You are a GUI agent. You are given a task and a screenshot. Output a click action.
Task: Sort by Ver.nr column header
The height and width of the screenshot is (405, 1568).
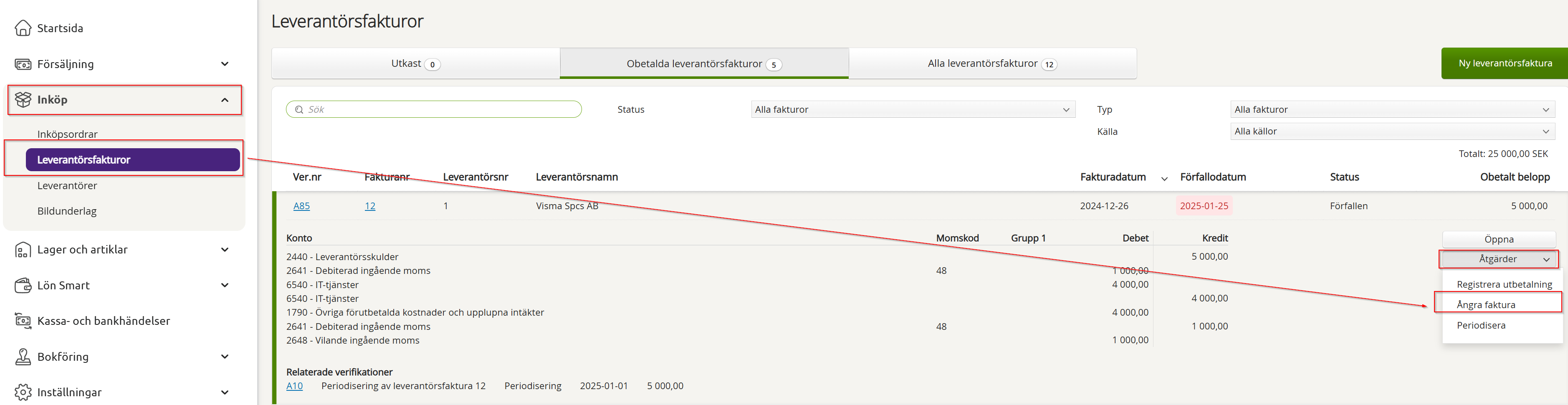click(x=307, y=177)
